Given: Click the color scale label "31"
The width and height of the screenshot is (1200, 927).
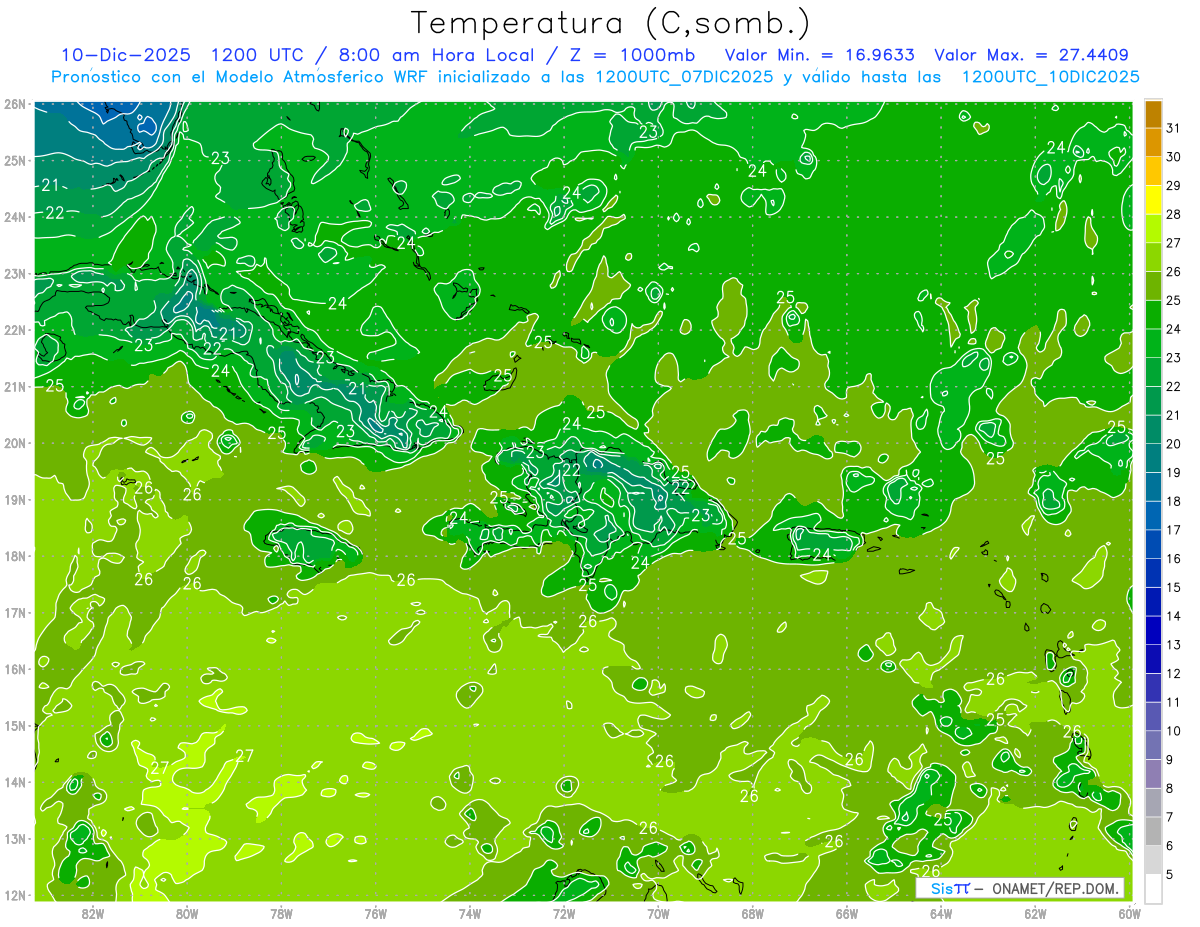Looking at the screenshot, I should 1173,128.
